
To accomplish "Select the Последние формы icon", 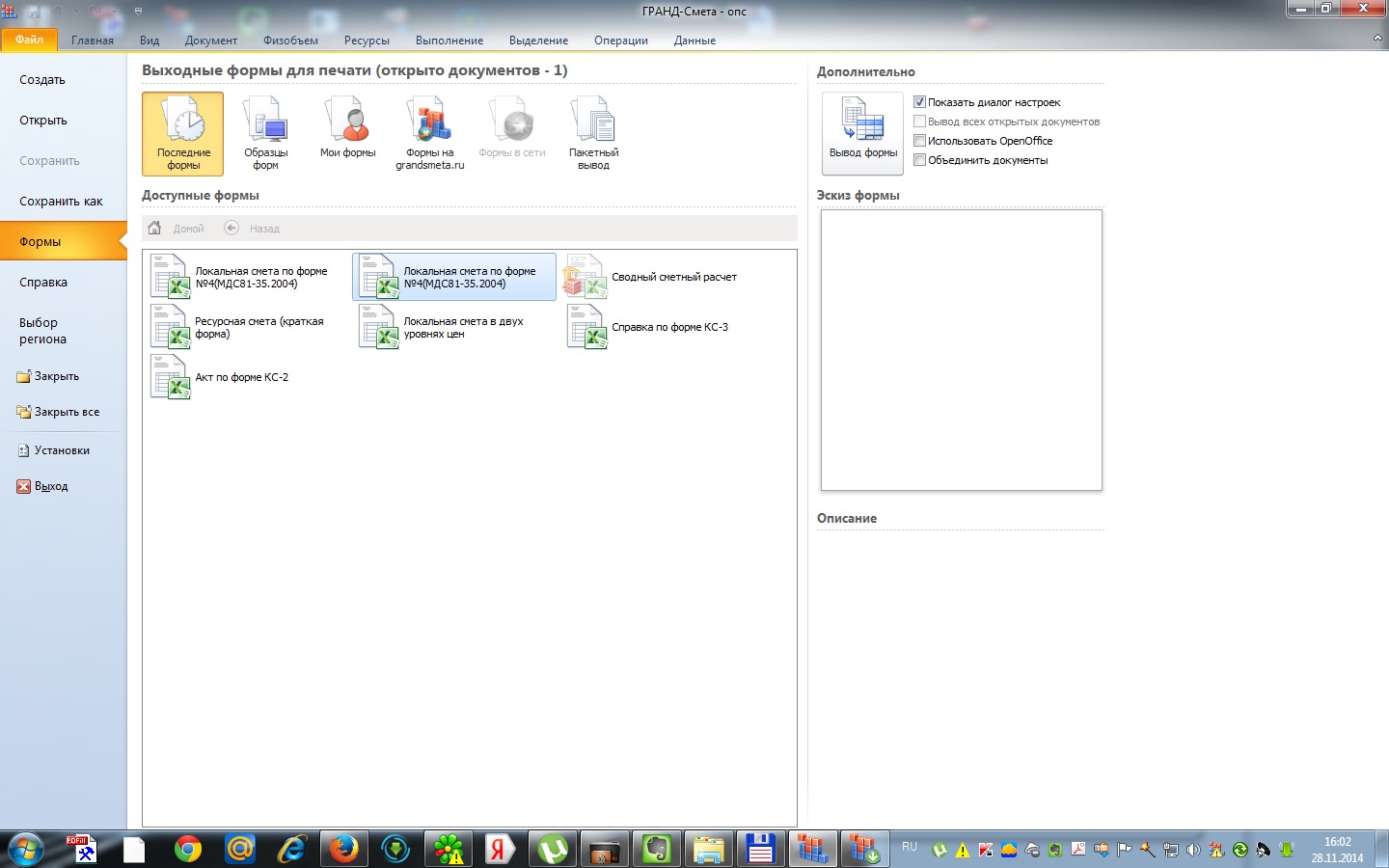I will [182, 134].
